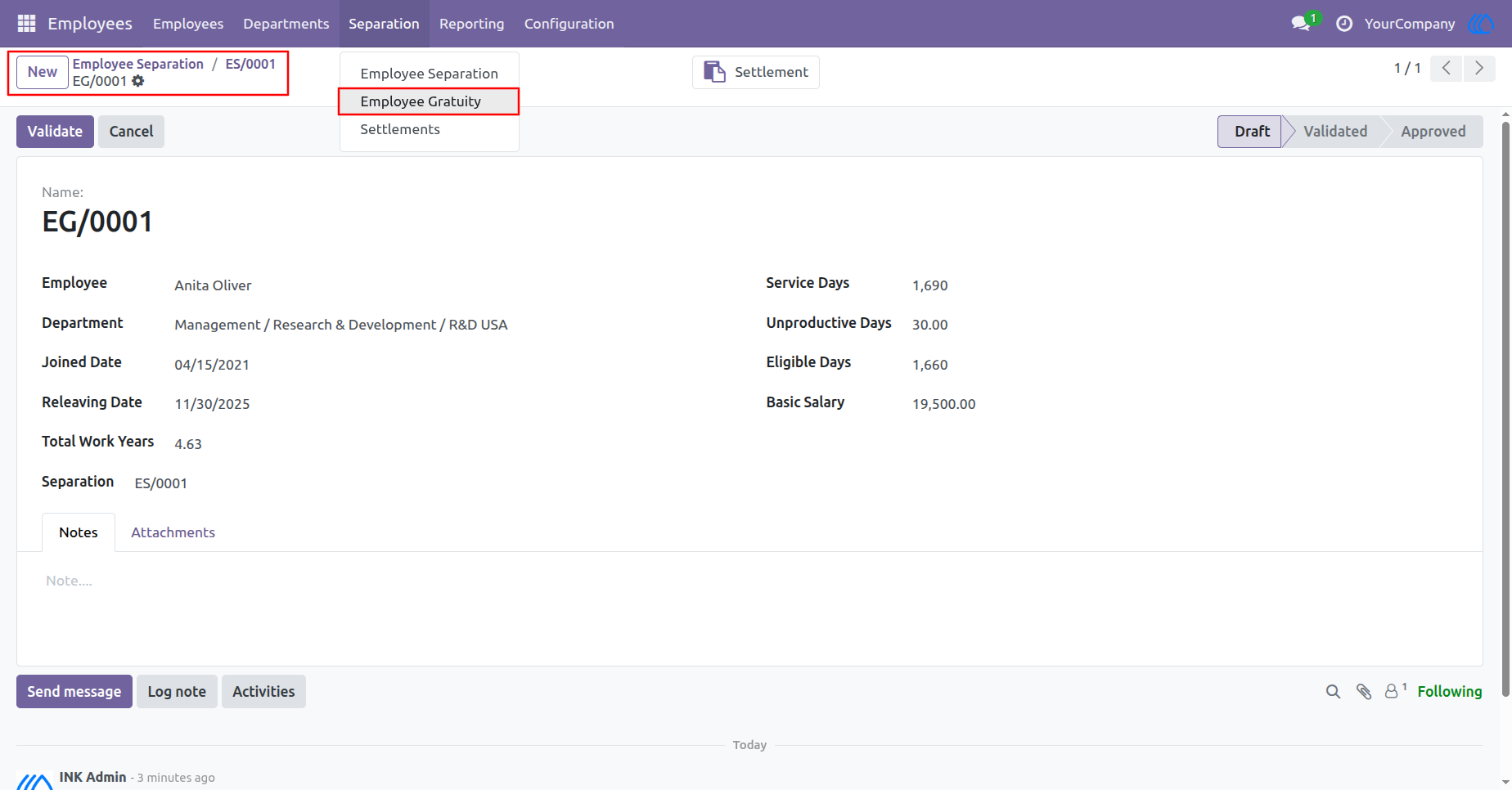The height and width of the screenshot is (790, 1512).
Task: Open the Separation menu
Action: pos(384,24)
